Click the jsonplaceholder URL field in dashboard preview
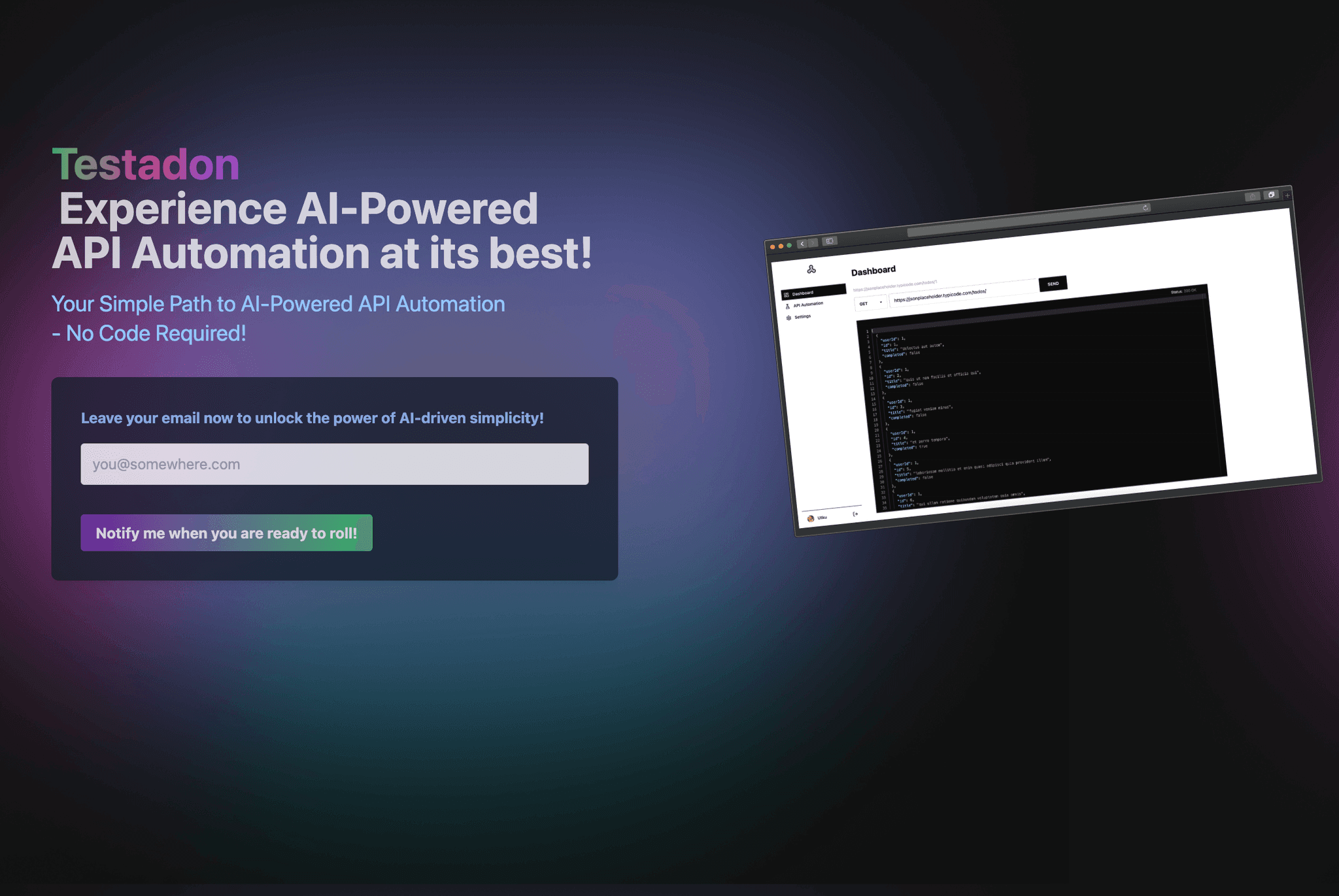The width and height of the screenshot is (1339, 896). tap(964, 294)
